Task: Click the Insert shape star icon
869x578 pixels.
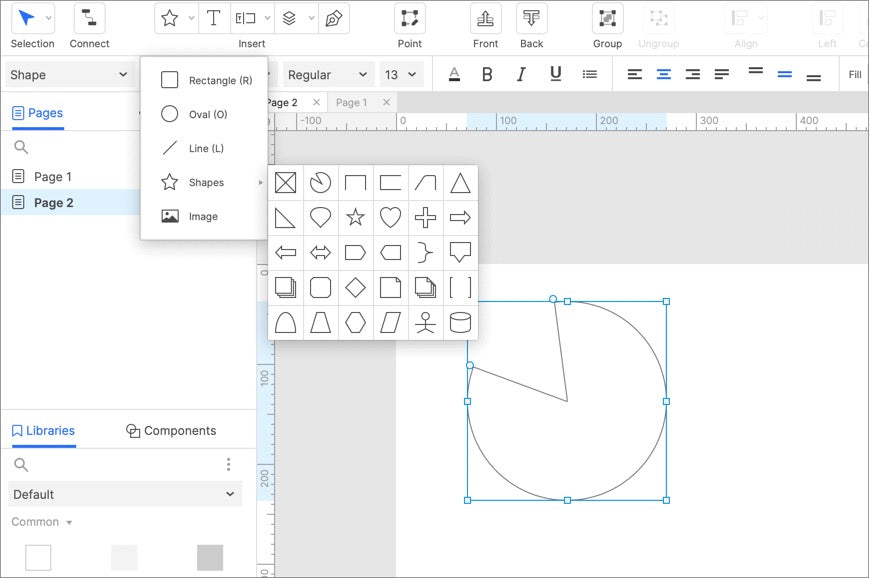Action: pos(170,18)
